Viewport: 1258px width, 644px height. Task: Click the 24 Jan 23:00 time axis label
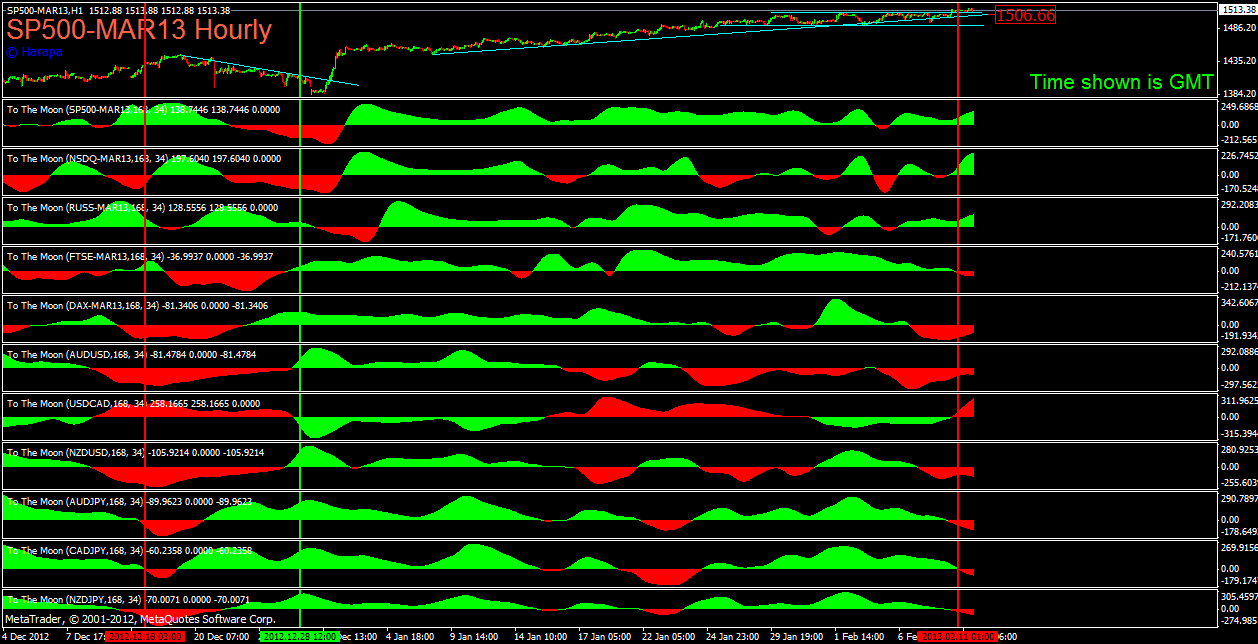(x=732, y=636)
